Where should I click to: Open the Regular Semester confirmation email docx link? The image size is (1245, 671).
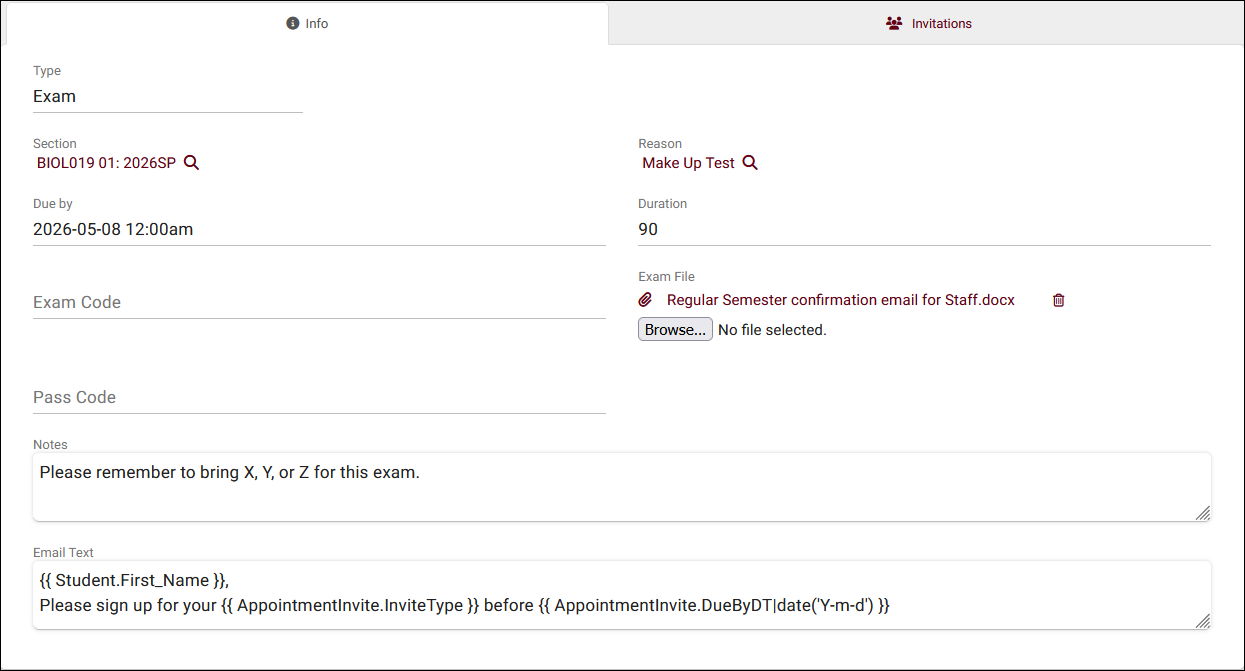(x=840, y=300)
